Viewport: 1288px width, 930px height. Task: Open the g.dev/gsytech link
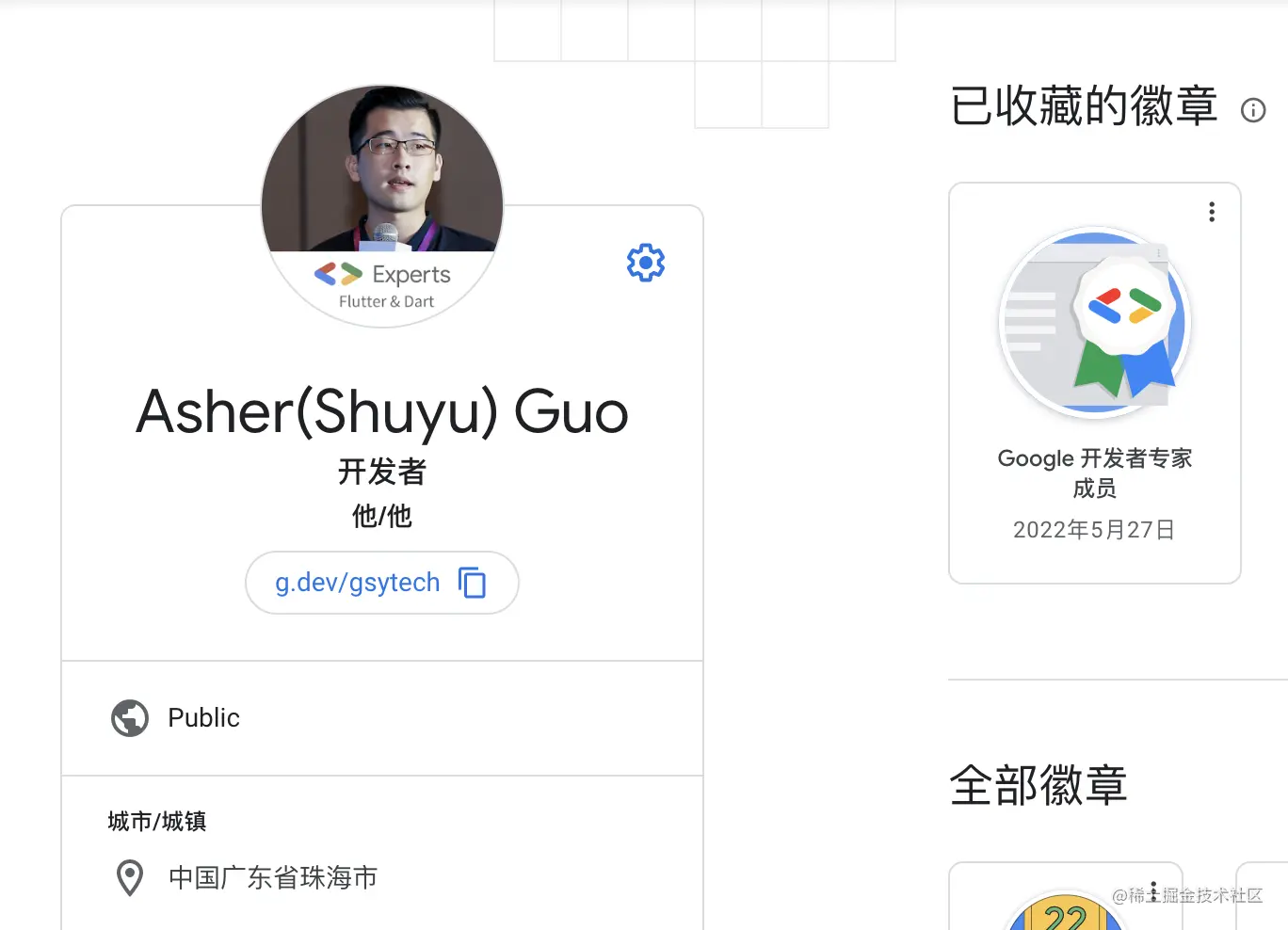pyautogui.click(x=357, y=583)
